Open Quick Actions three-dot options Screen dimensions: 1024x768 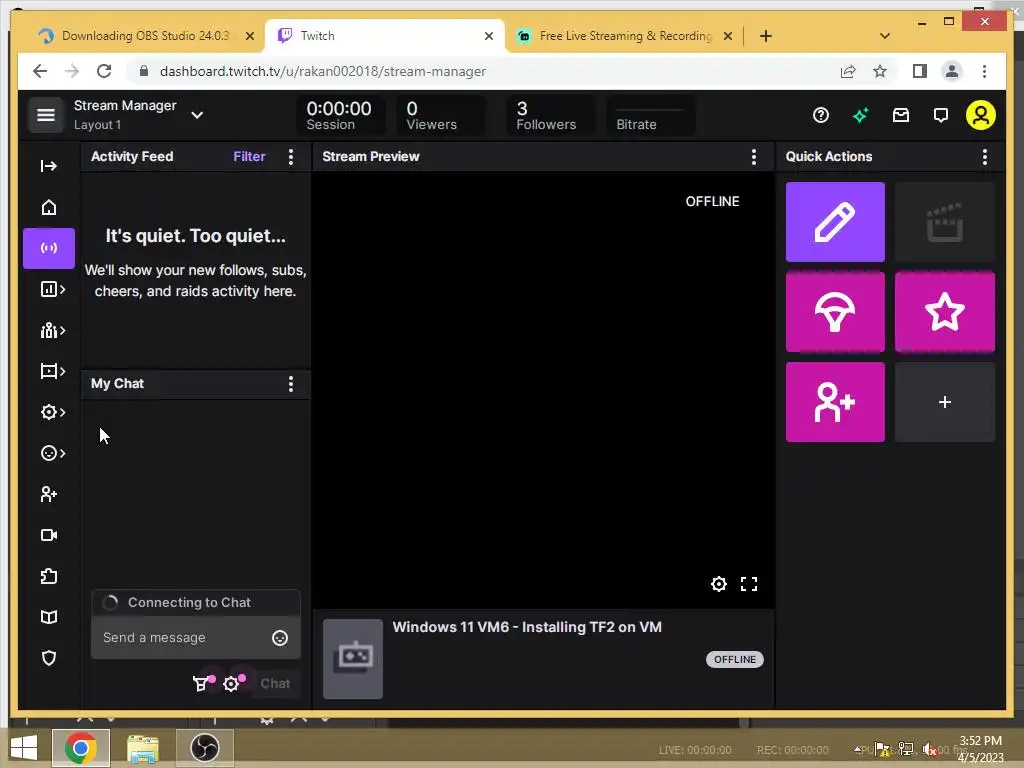point(985,157)
